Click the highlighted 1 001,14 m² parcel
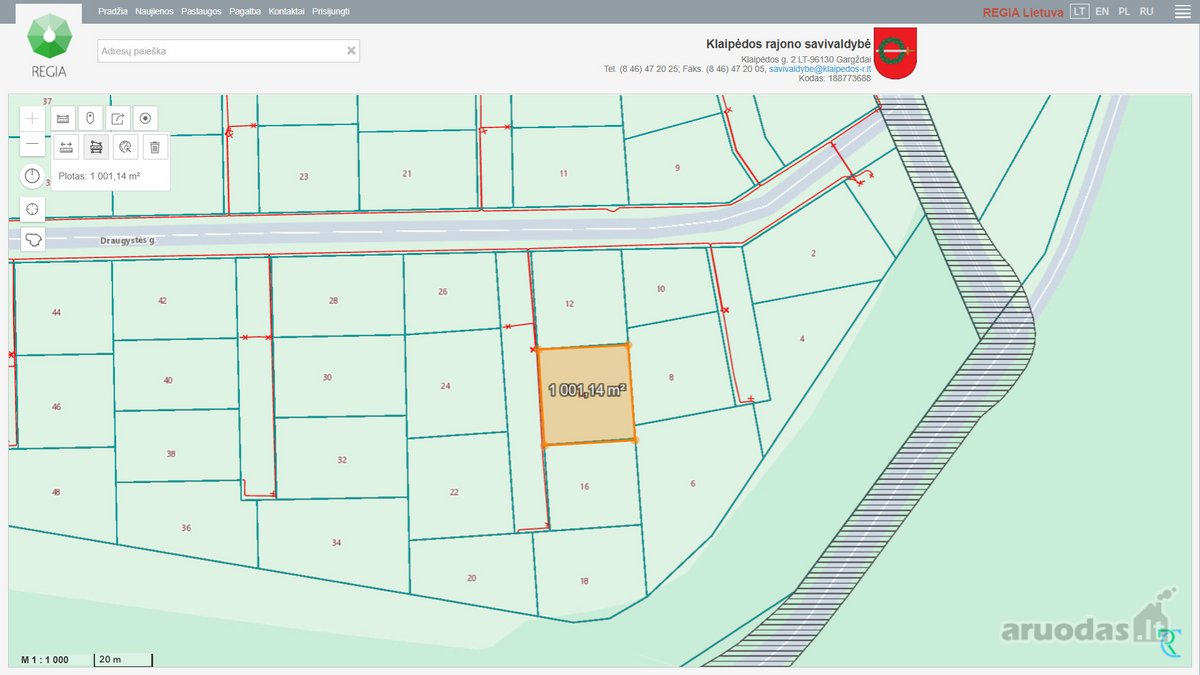Screen dimensions: 1200x675 (588, 393)
